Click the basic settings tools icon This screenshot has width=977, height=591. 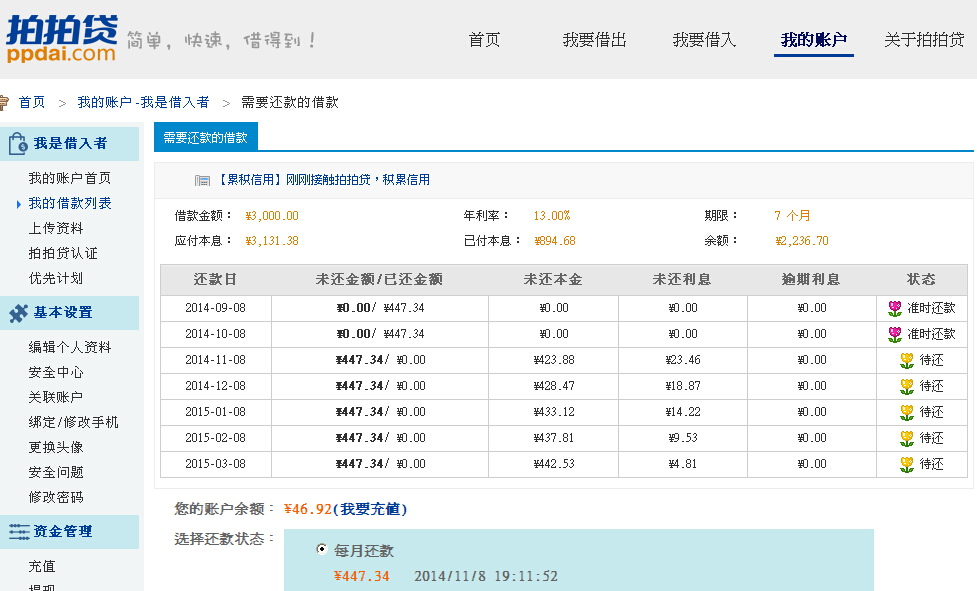tap(18, 313)
